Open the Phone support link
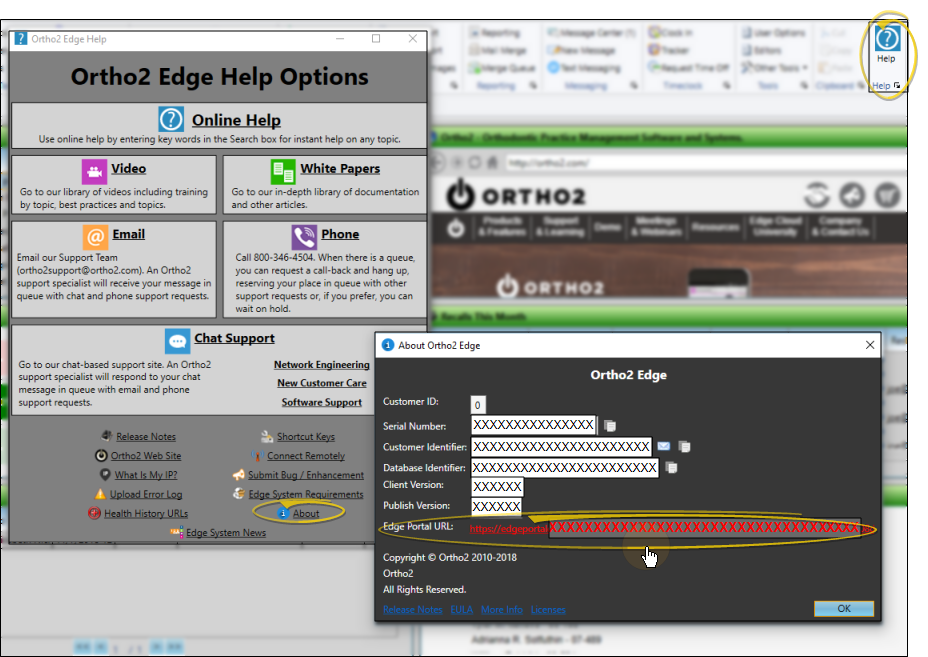 click(340, 234)
